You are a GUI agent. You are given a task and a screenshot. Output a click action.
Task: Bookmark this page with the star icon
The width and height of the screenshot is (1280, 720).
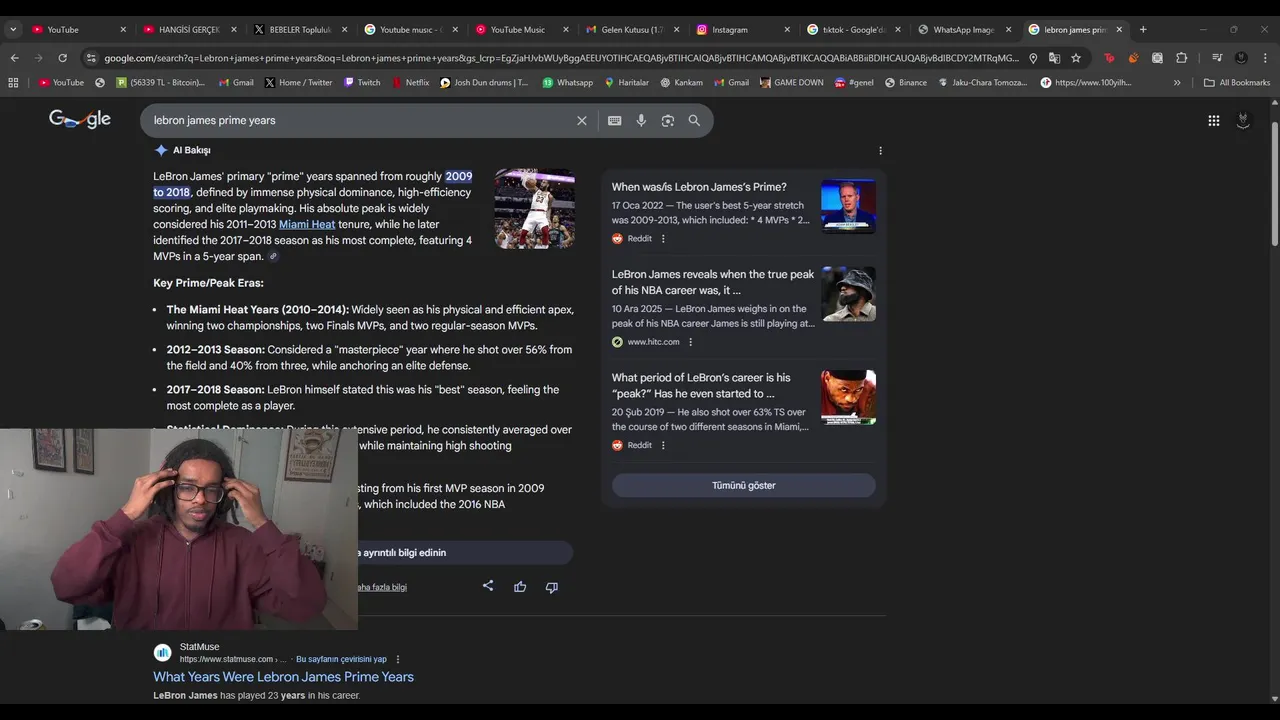pos(1076,58)
